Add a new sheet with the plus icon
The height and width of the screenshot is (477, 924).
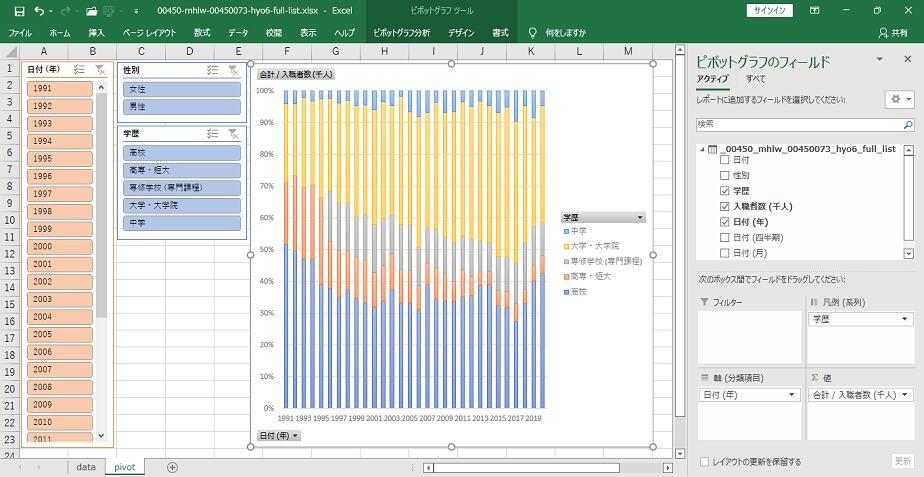[172, 467]
